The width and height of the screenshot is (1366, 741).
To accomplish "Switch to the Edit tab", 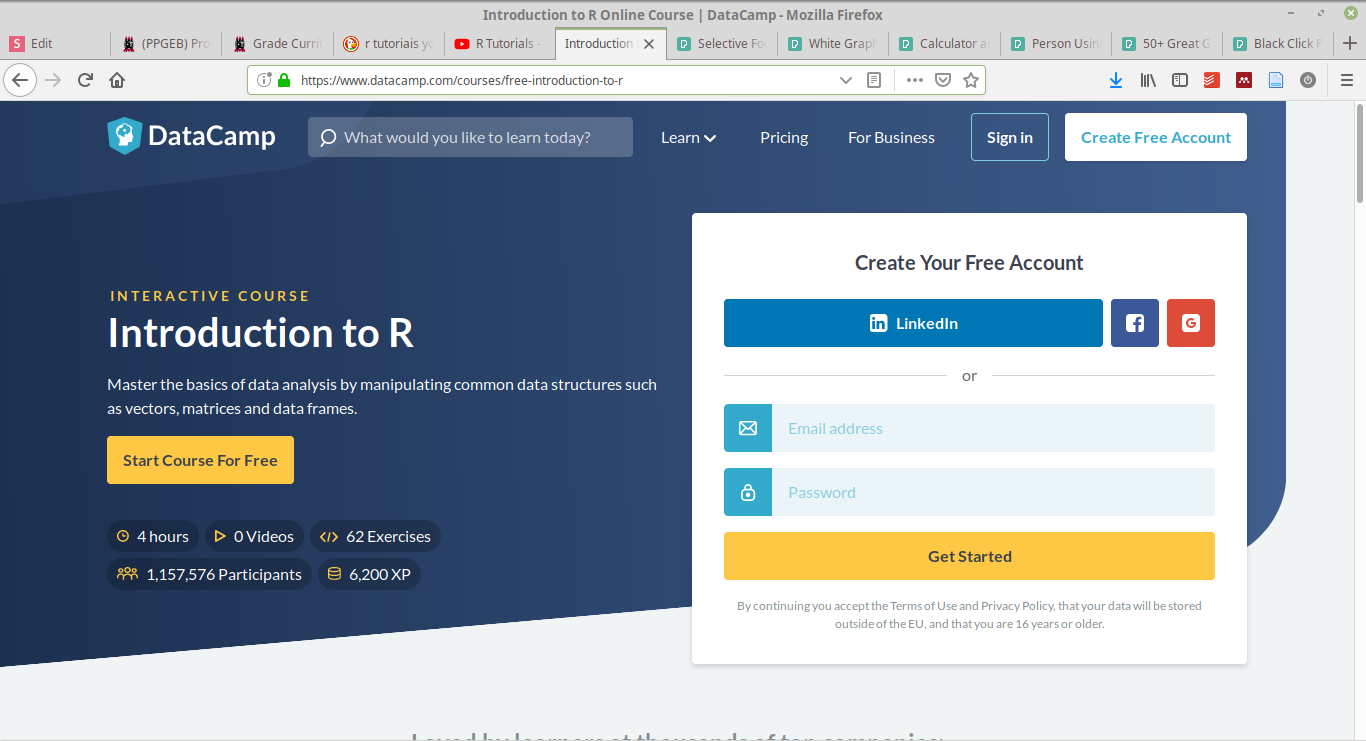I will (x=55, y=44).
